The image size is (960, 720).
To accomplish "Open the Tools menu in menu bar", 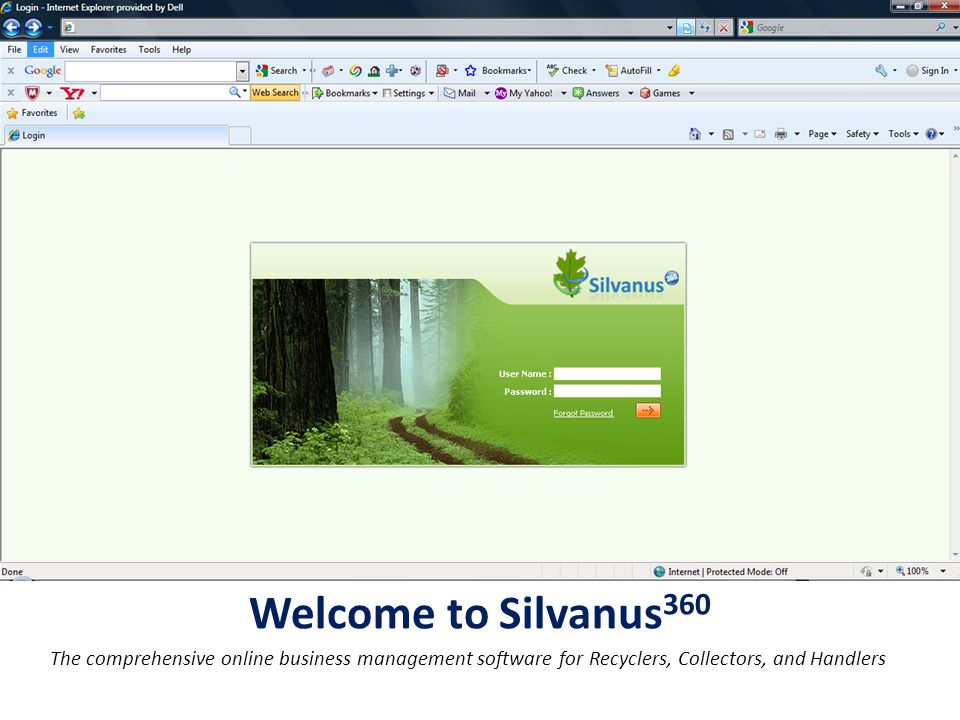I will point(149,50).
